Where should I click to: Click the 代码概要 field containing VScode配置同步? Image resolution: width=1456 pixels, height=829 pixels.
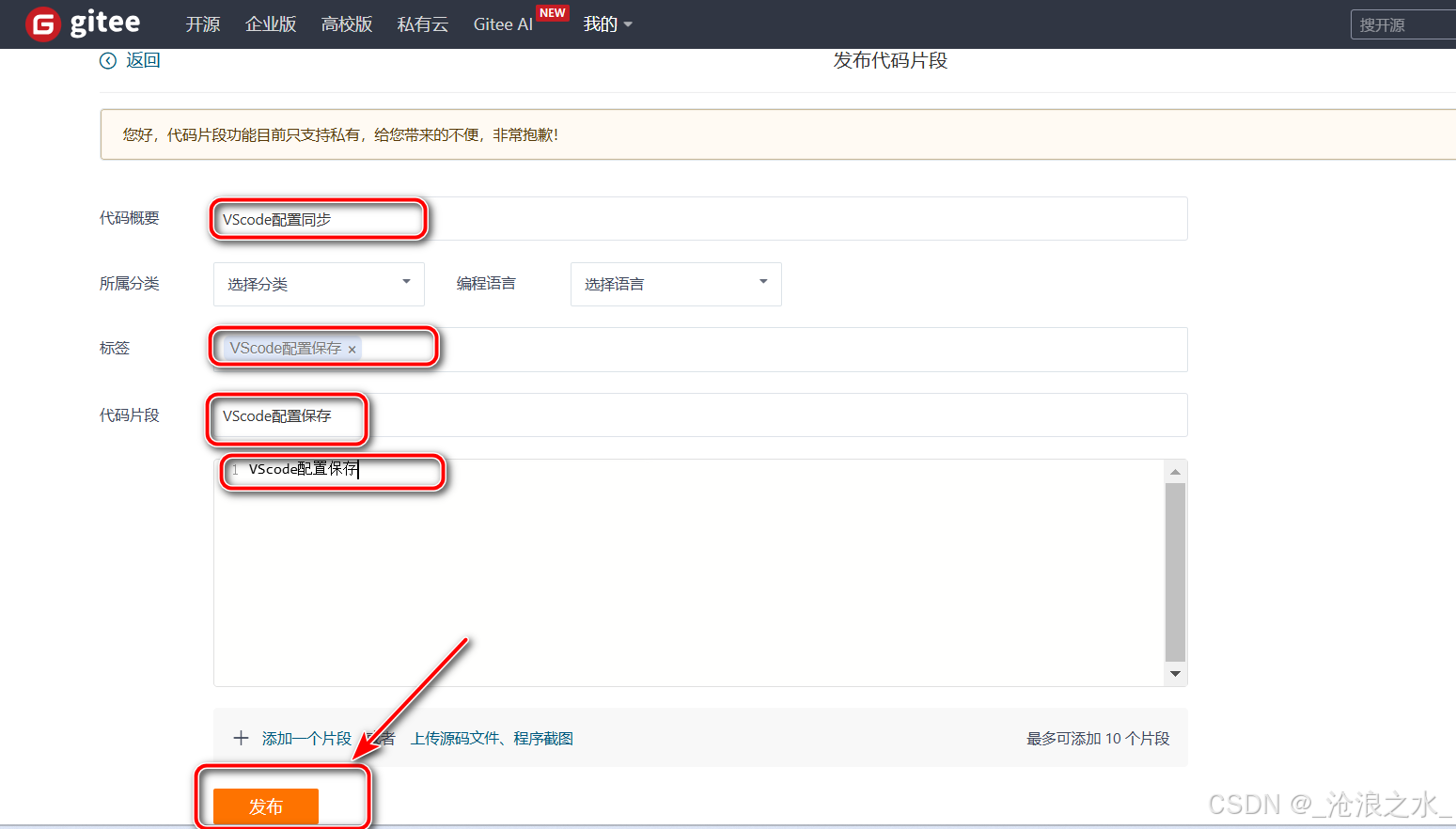(316, 218)
